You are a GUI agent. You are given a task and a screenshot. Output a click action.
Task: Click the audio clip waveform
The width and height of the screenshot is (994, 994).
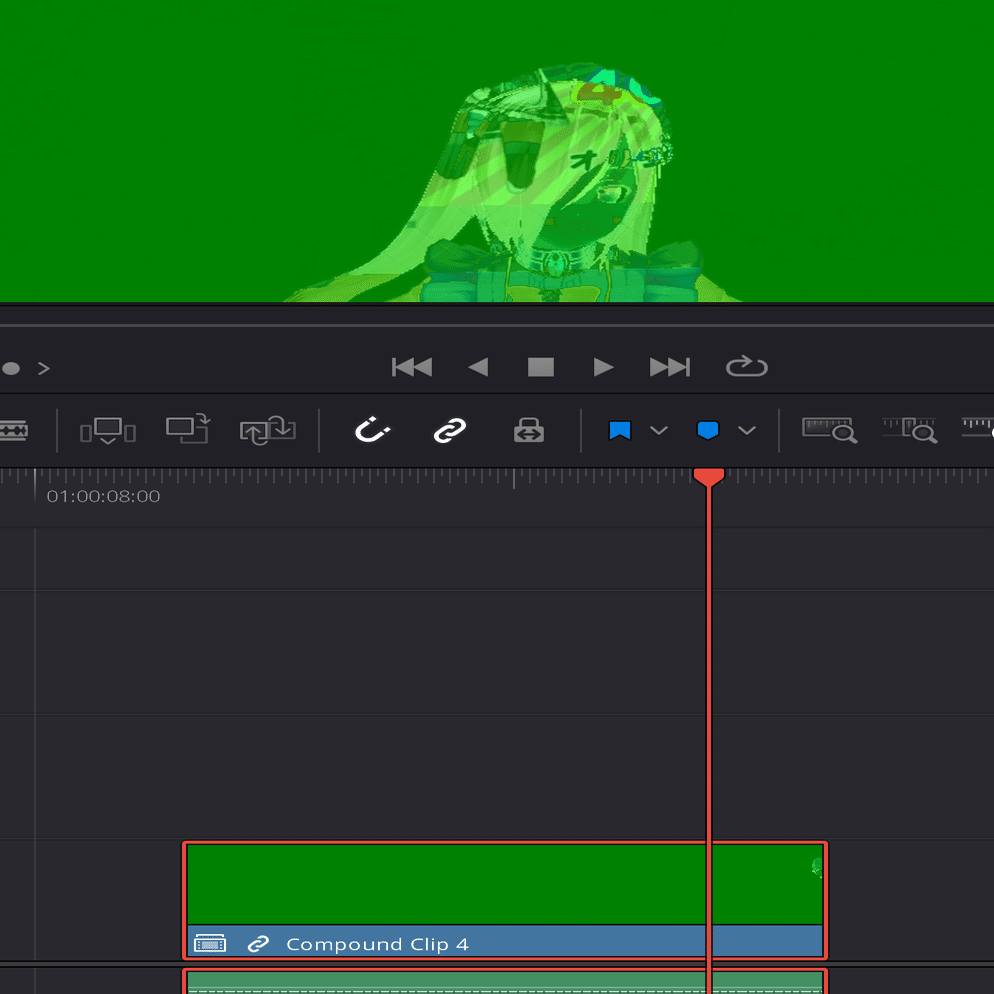505,982
